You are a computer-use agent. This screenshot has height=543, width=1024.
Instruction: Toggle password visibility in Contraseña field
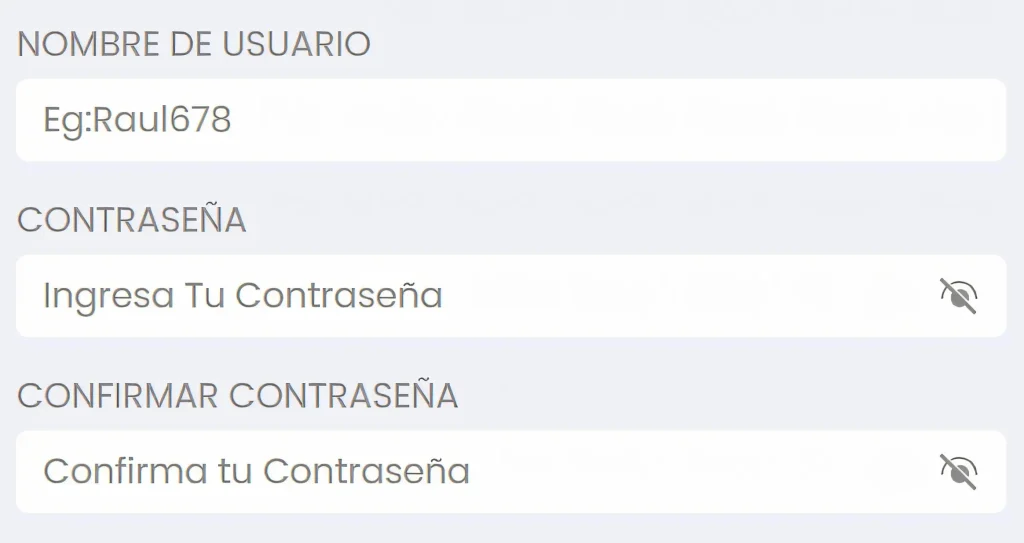click(x=958, y=296)
